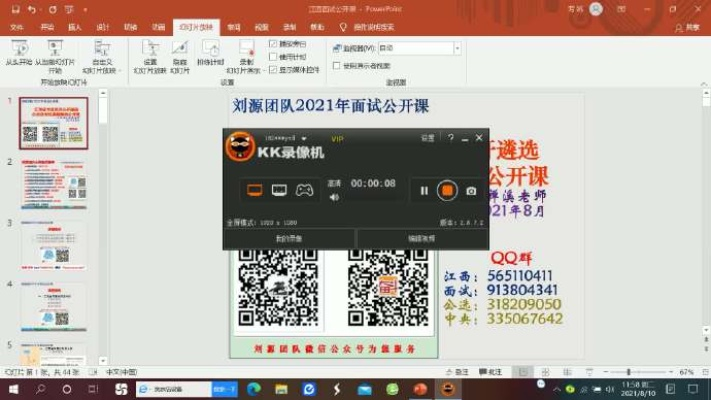
Task: Click the zoom slider handle
Action: pyautogui.click(x=628, y=372)
